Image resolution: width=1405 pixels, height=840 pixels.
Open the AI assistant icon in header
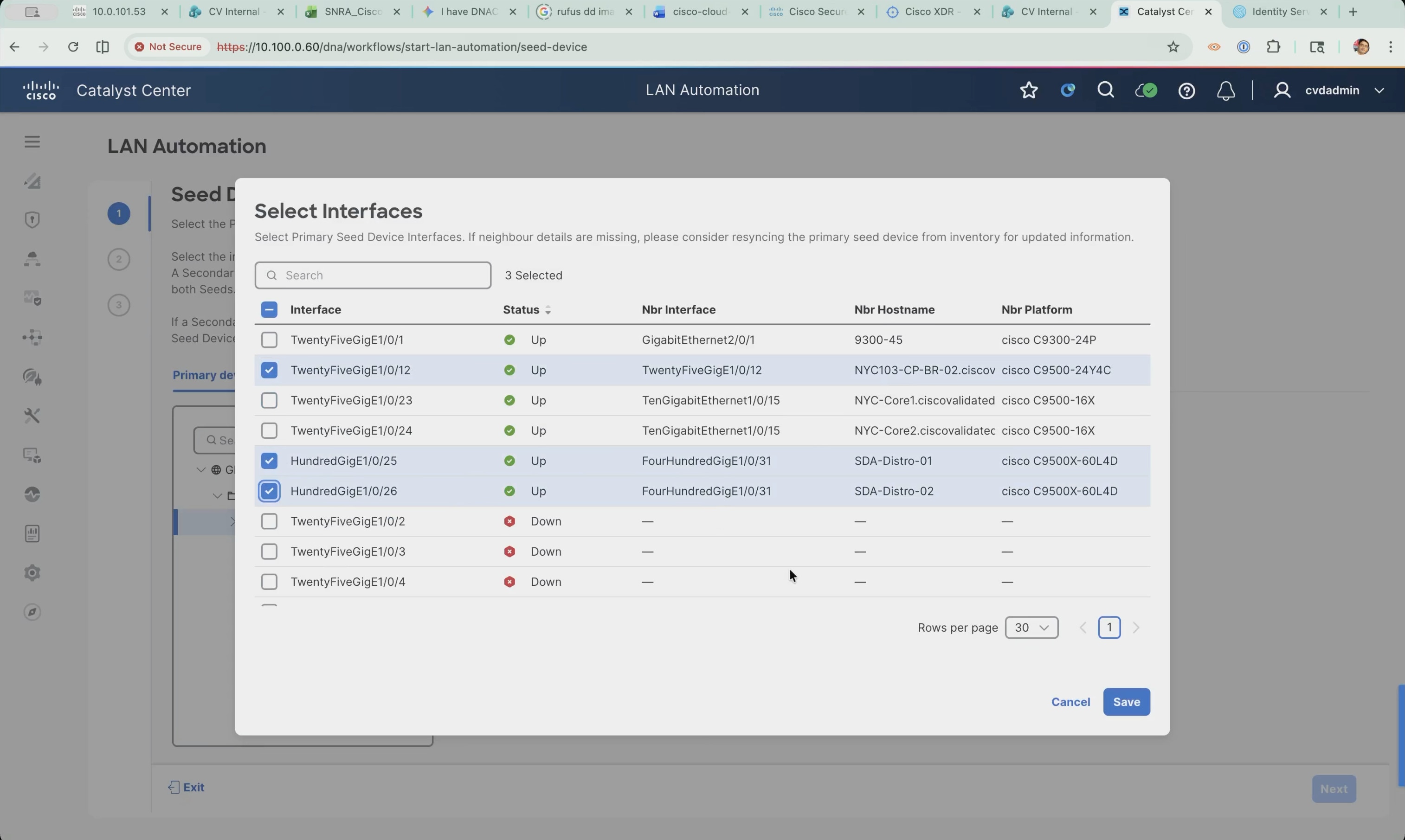click(x=1068, y=90)
